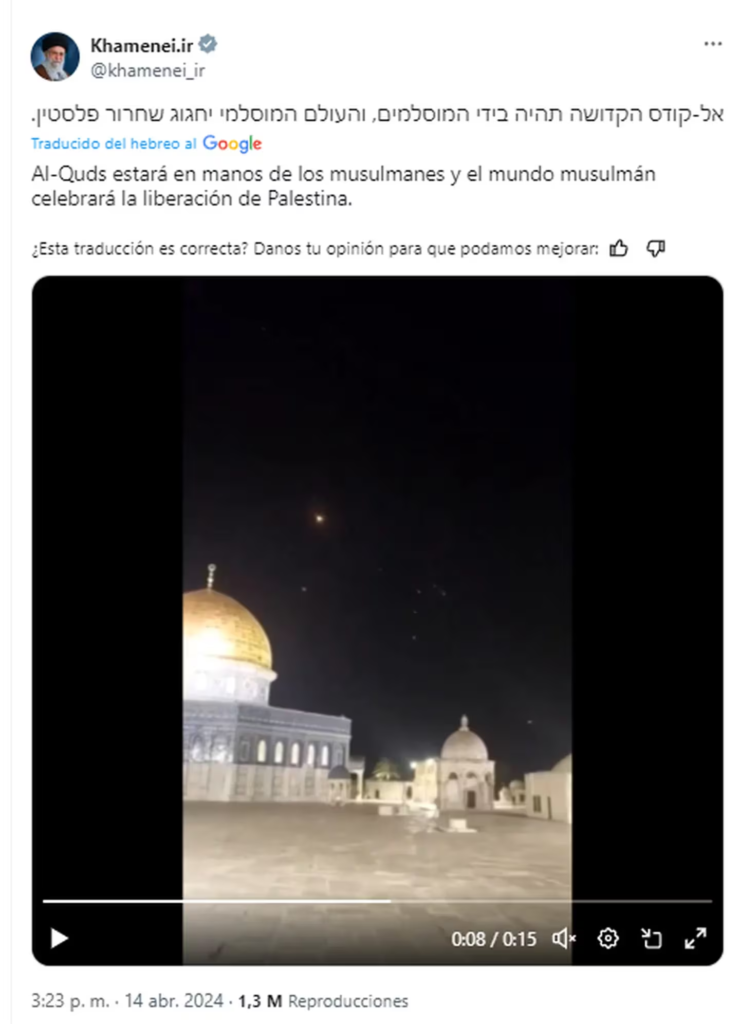The image size is (740, 1024).
Task: Rate translation with thumbs up
Action: point(619,249)
